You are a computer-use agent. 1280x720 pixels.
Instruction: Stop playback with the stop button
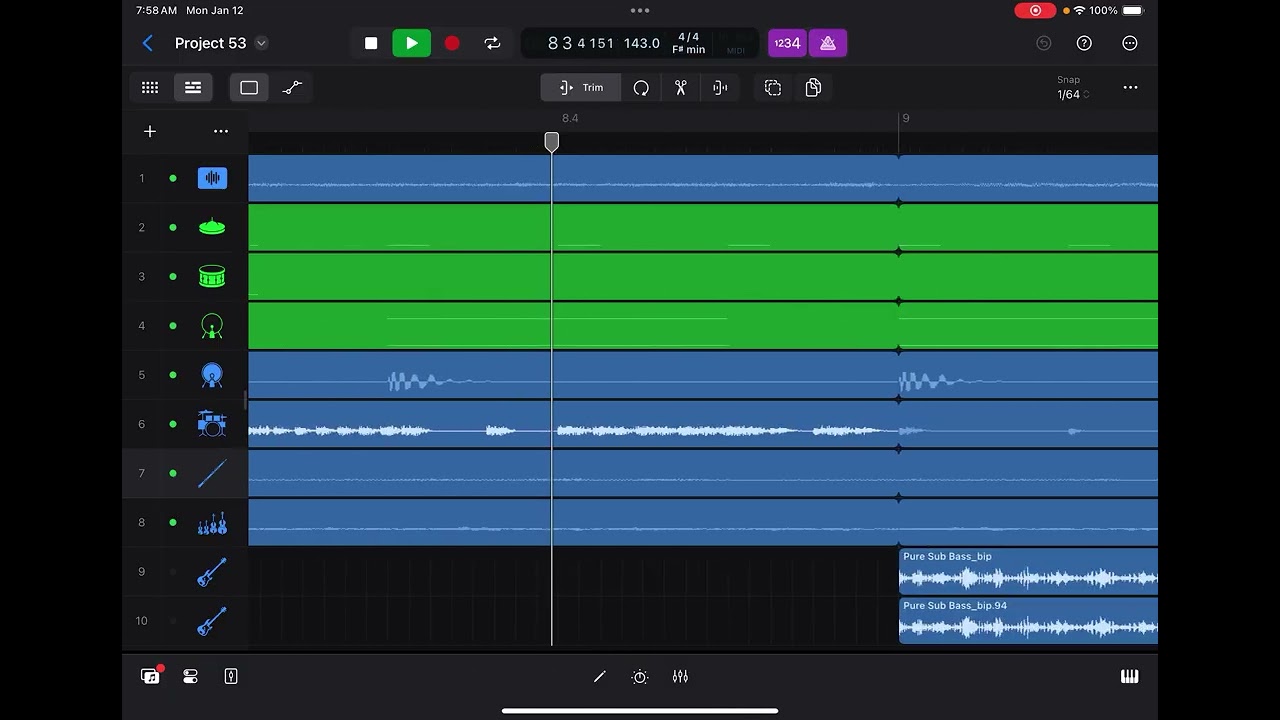click(371, 43)
